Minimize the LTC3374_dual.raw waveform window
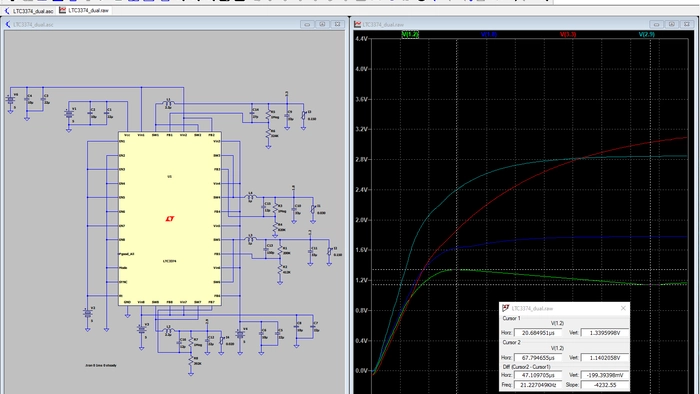The width and height of the screenshot is (700, 394). coord(656,24)
